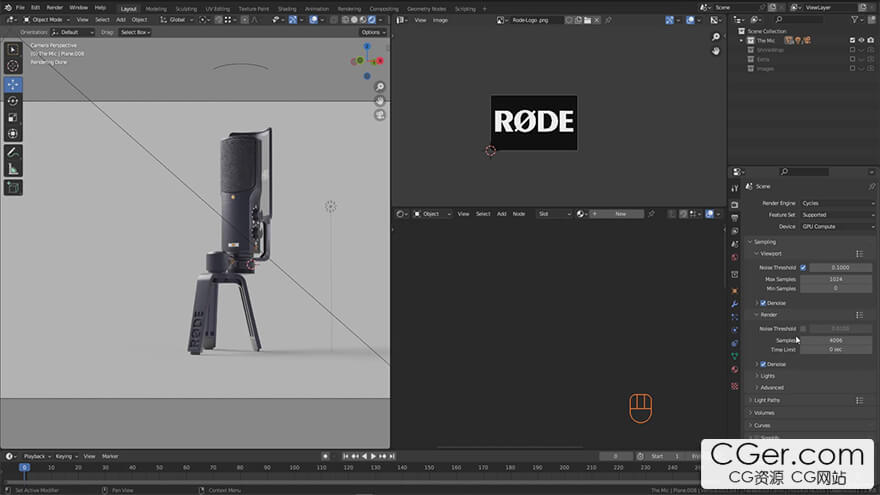Toggle Render Noise Threshold checkbox
The height and width of the screenshot is (495, 880).
803,329
